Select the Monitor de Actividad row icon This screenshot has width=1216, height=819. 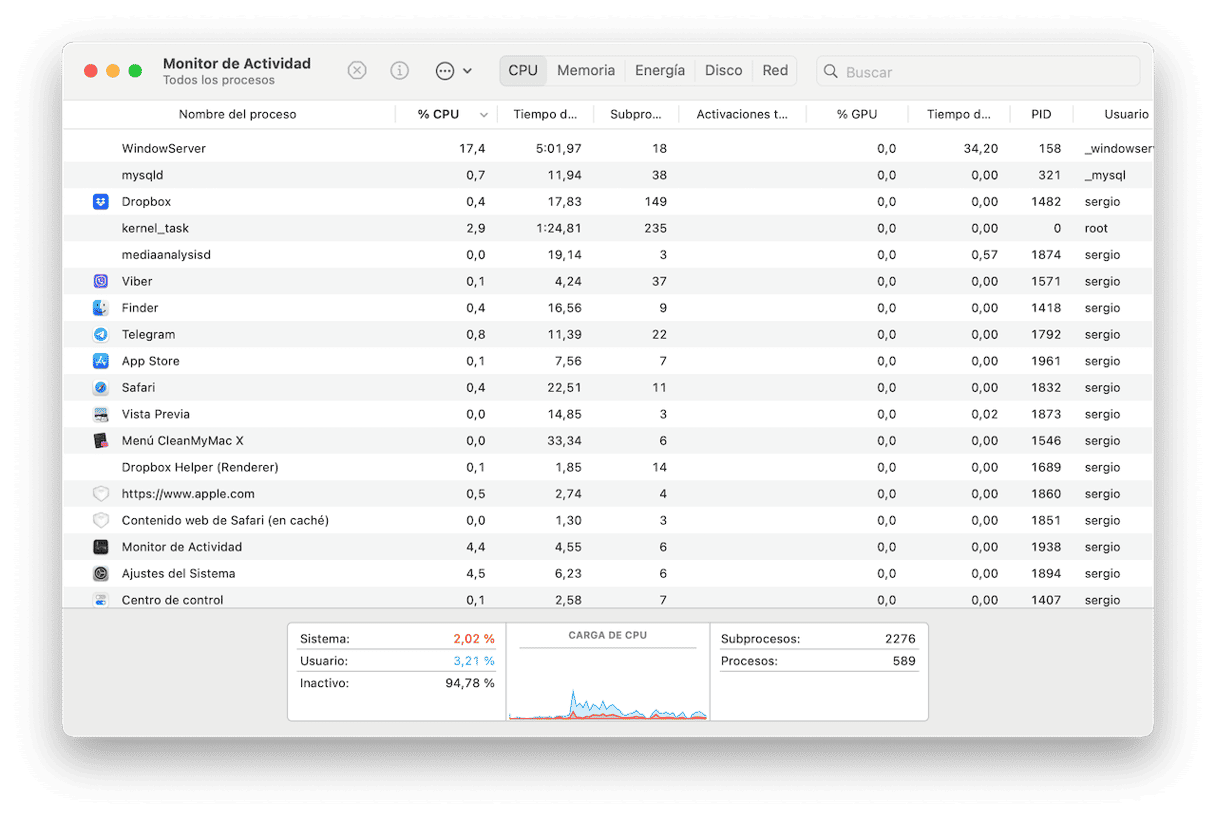(101, 547)
